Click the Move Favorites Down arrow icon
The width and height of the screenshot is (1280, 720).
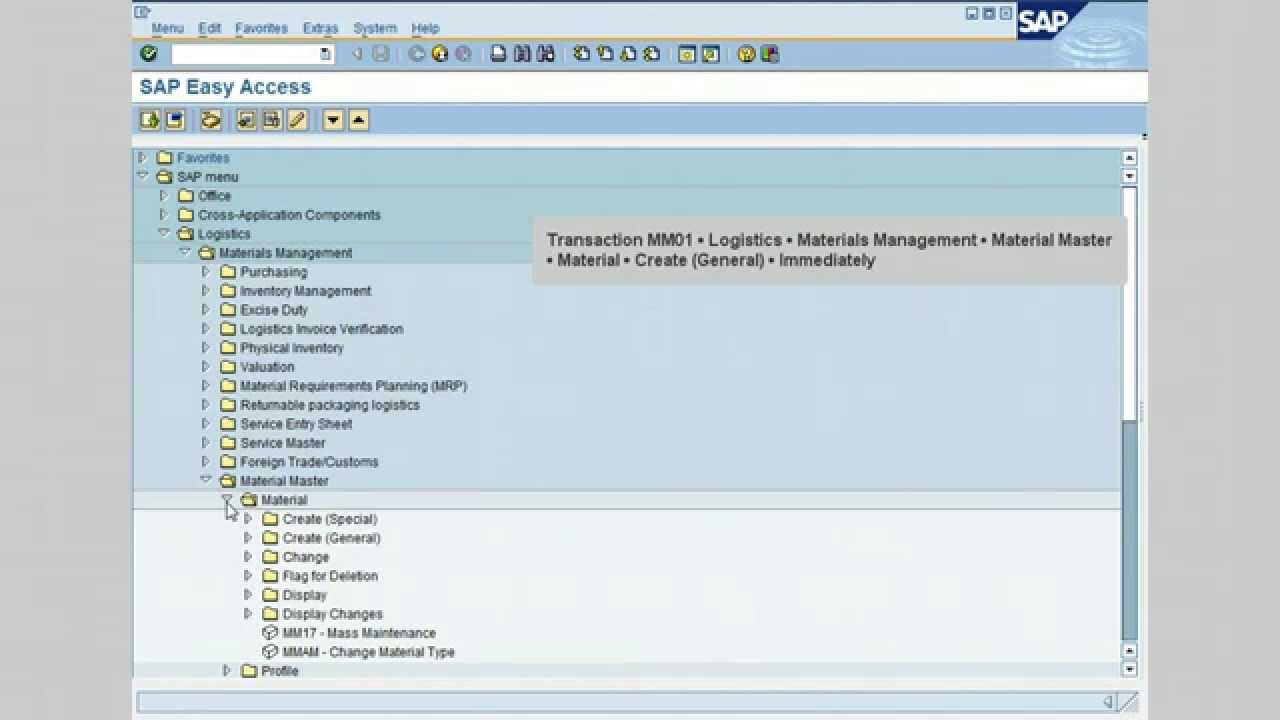point(334,120)
